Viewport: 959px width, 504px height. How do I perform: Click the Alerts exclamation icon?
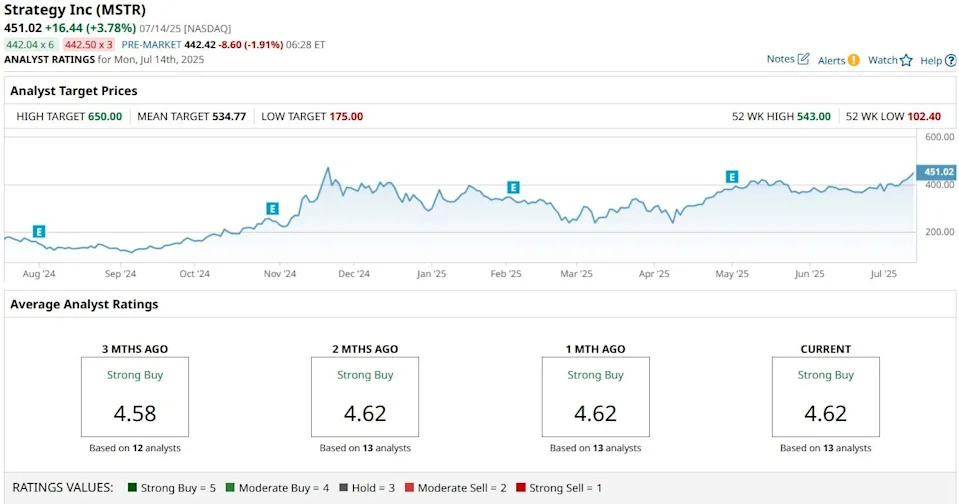click(x=854, y=60)
